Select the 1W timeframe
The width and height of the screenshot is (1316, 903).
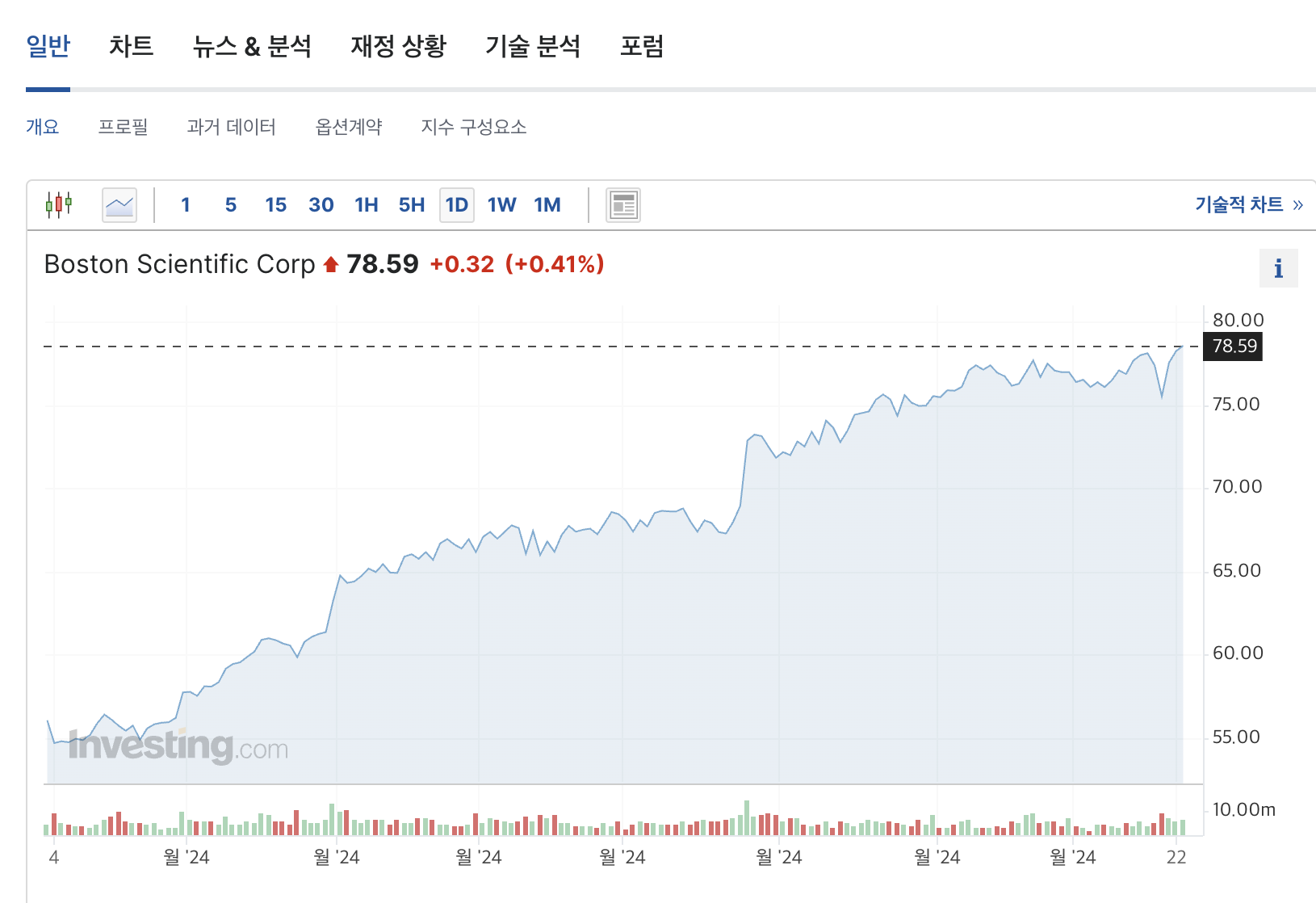[x=502, y=204]
